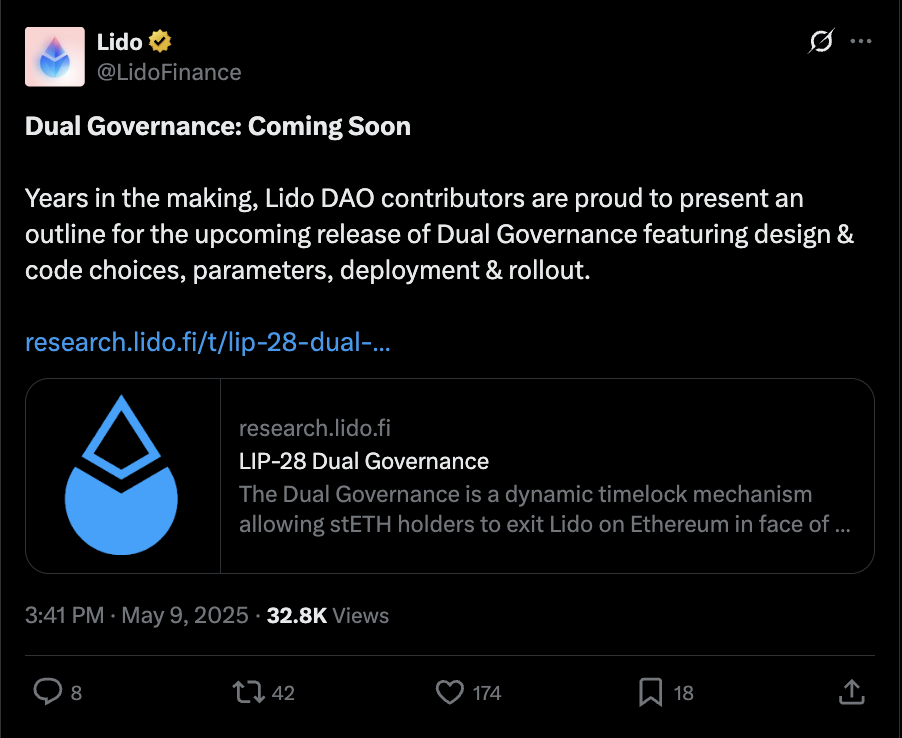Click the gold verified badge next to Lido

160,41
